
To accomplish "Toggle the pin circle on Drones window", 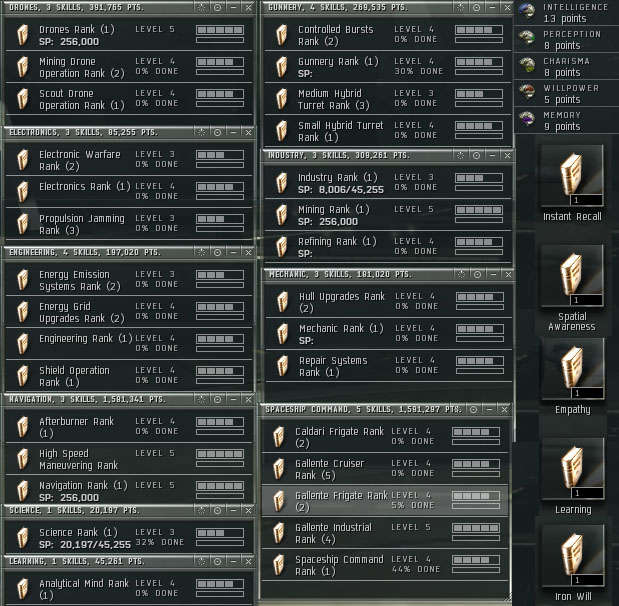I will click(x=218, y=8).
